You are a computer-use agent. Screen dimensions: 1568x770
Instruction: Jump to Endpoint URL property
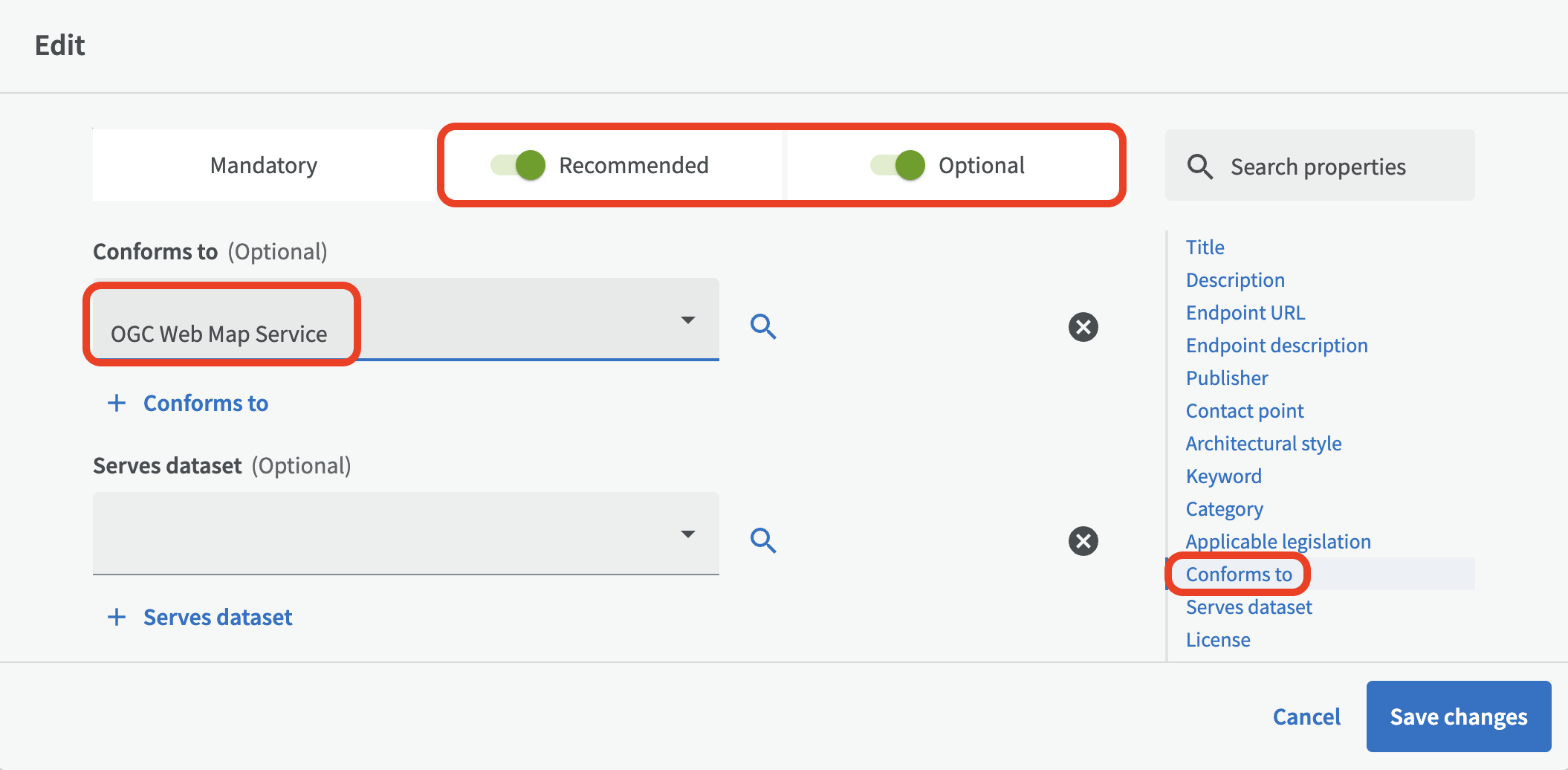[1245, 313]
